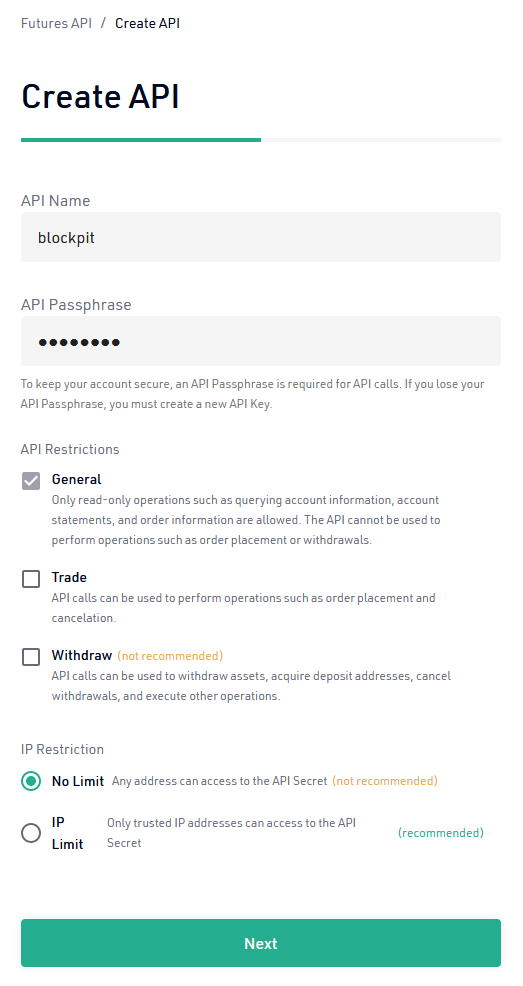
Task: Click the Create API breadcrumb item
Action: pyautogui.click(x=147, y=23)
